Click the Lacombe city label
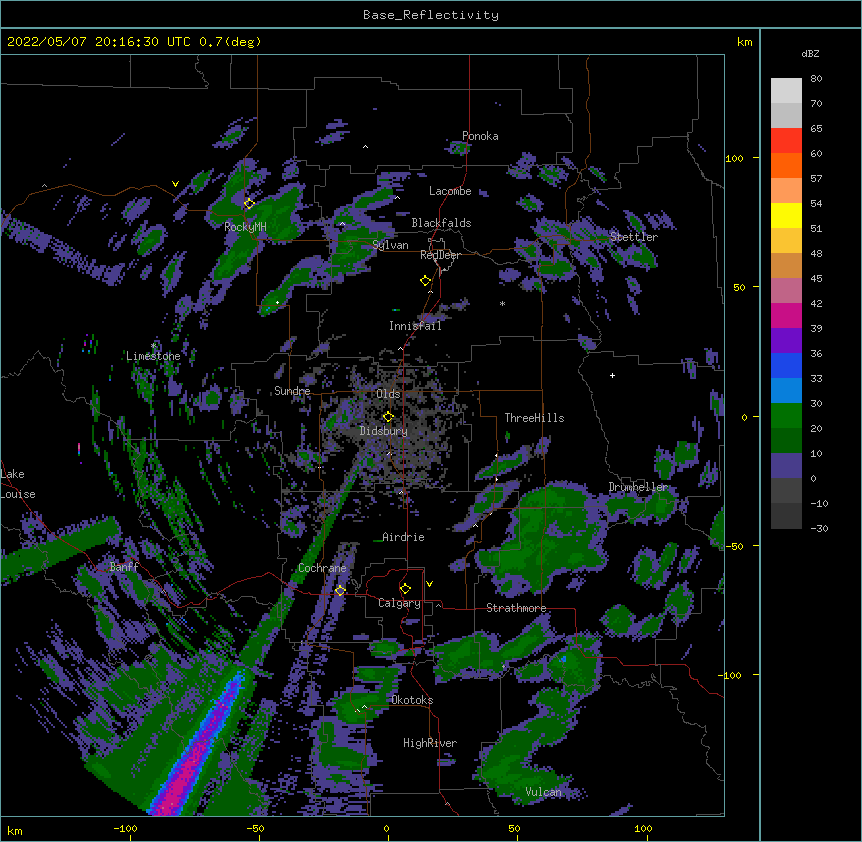This screenshot has height=842, width=862. pos(450,191)
